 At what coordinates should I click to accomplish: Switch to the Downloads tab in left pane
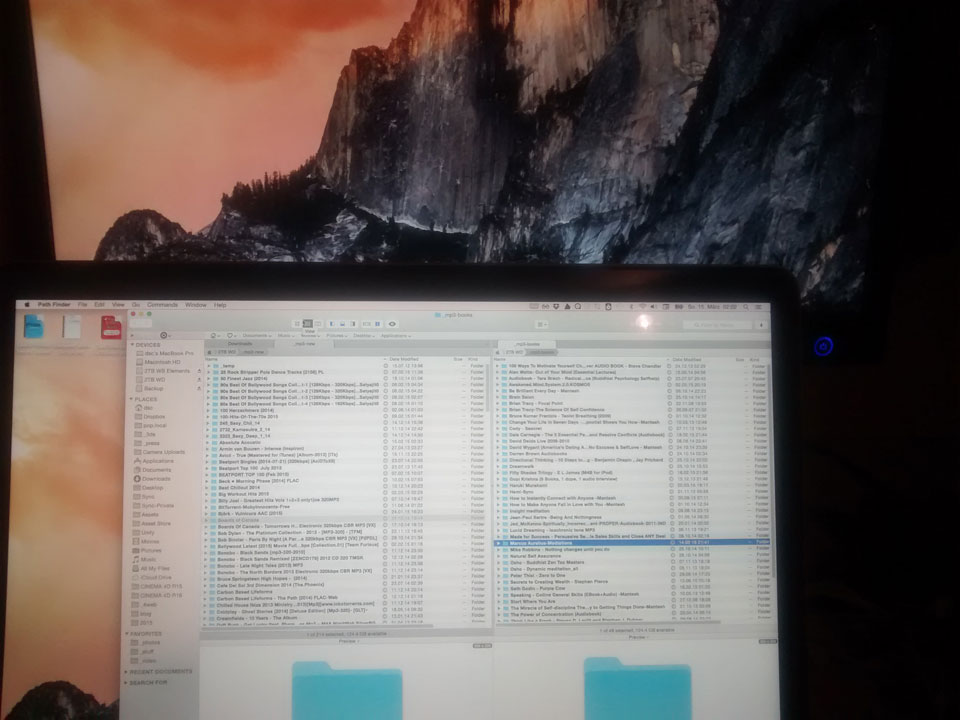pos(240,343)
